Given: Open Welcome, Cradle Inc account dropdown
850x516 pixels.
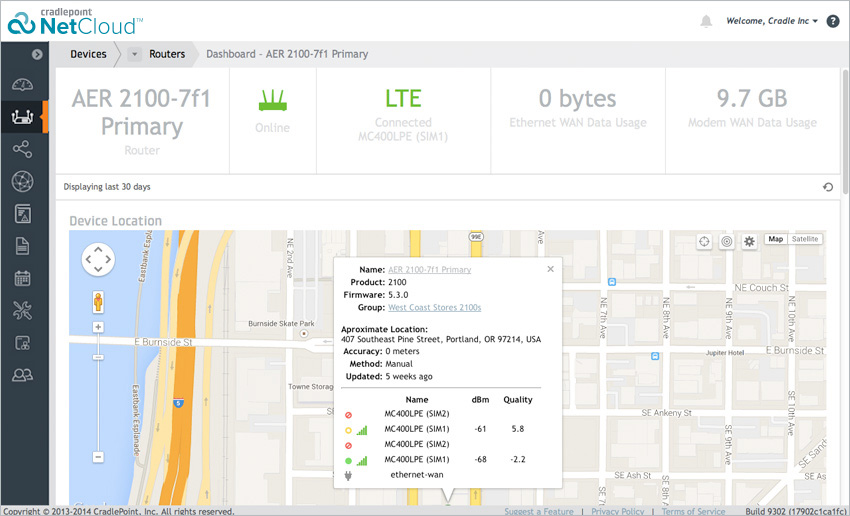Looking at the screenshot, I should 771,21.
